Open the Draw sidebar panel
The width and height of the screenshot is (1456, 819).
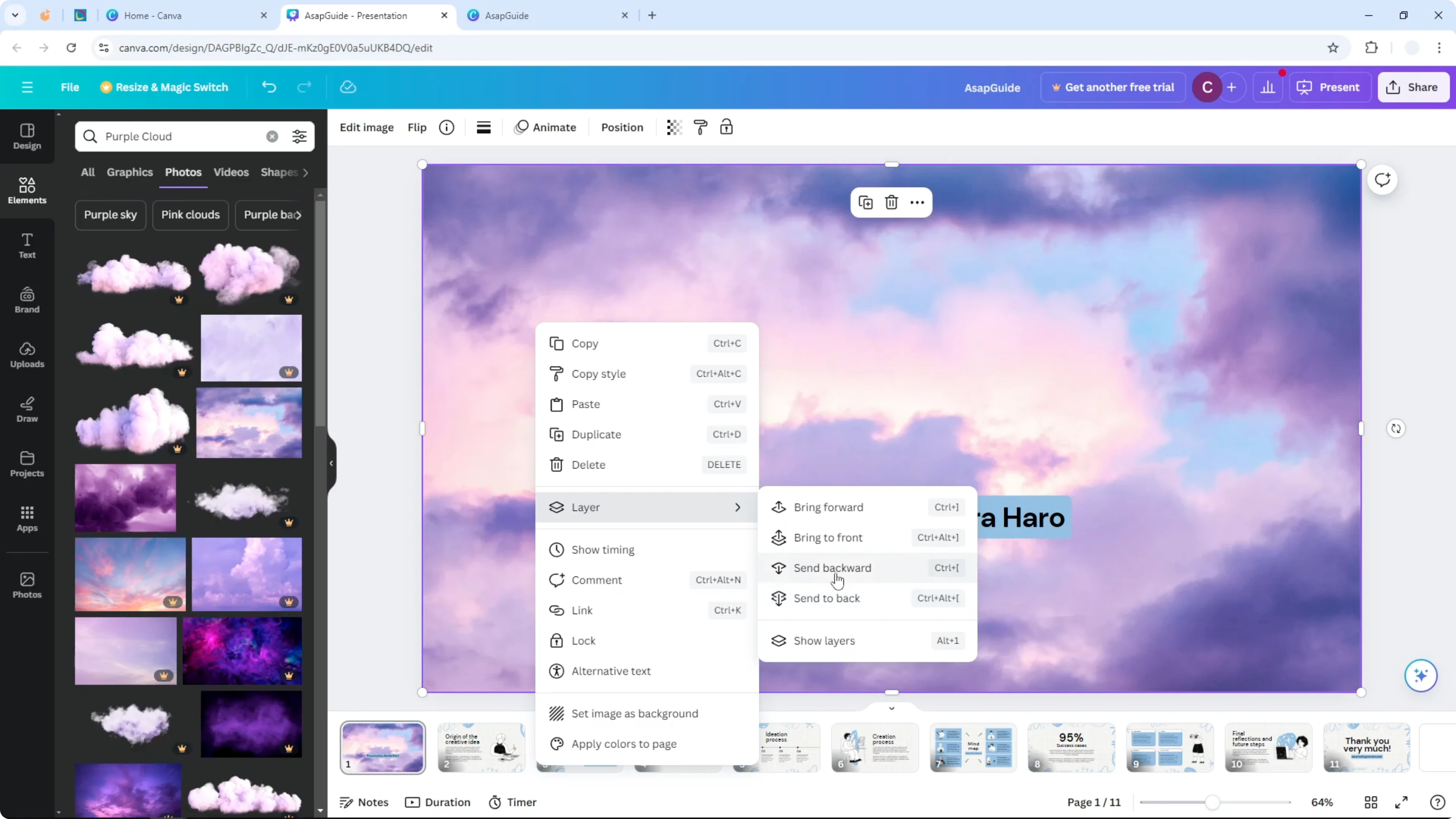[27, 410]
